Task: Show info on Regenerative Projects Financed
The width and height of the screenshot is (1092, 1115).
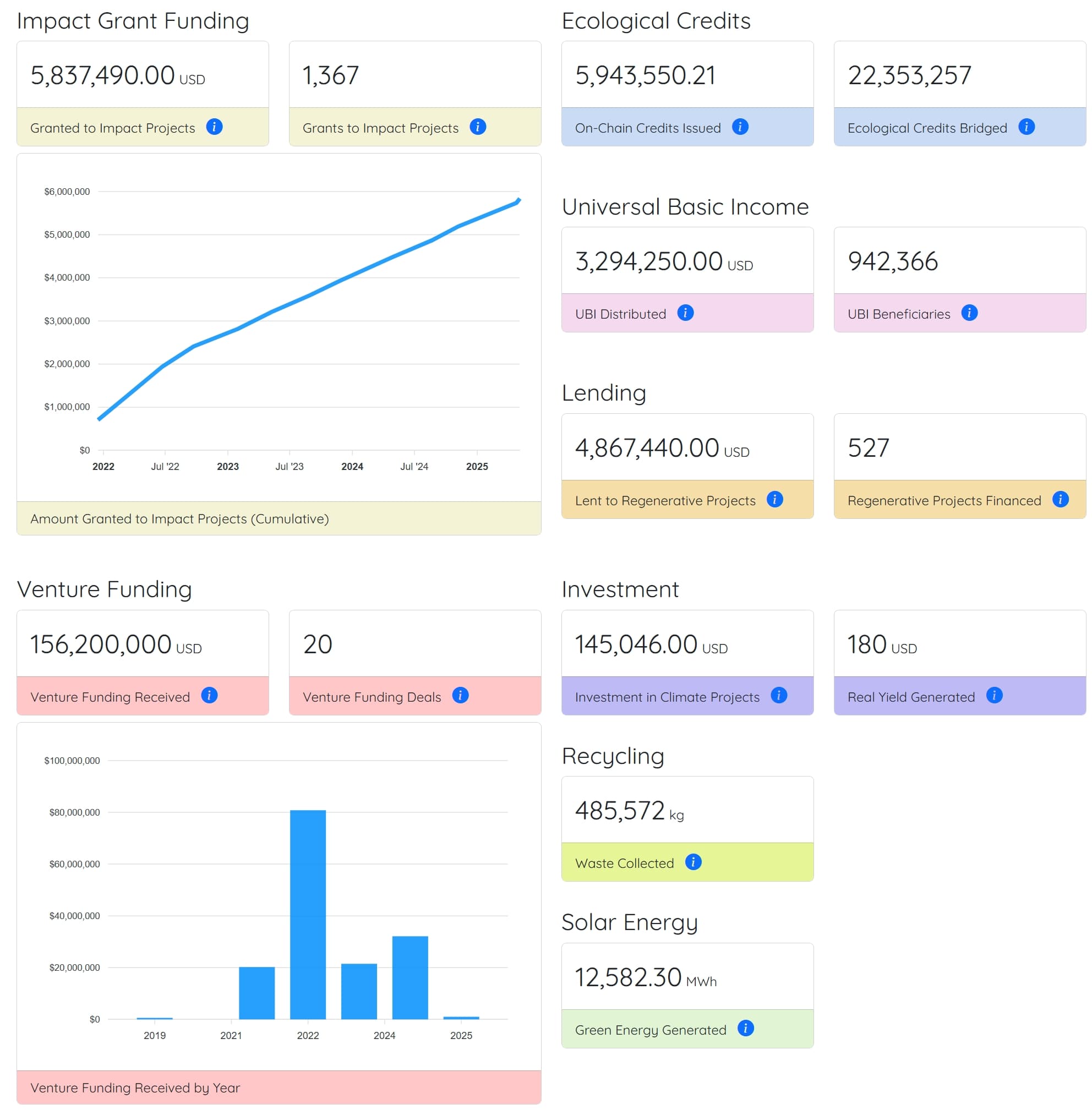Action: point(1061,499)
